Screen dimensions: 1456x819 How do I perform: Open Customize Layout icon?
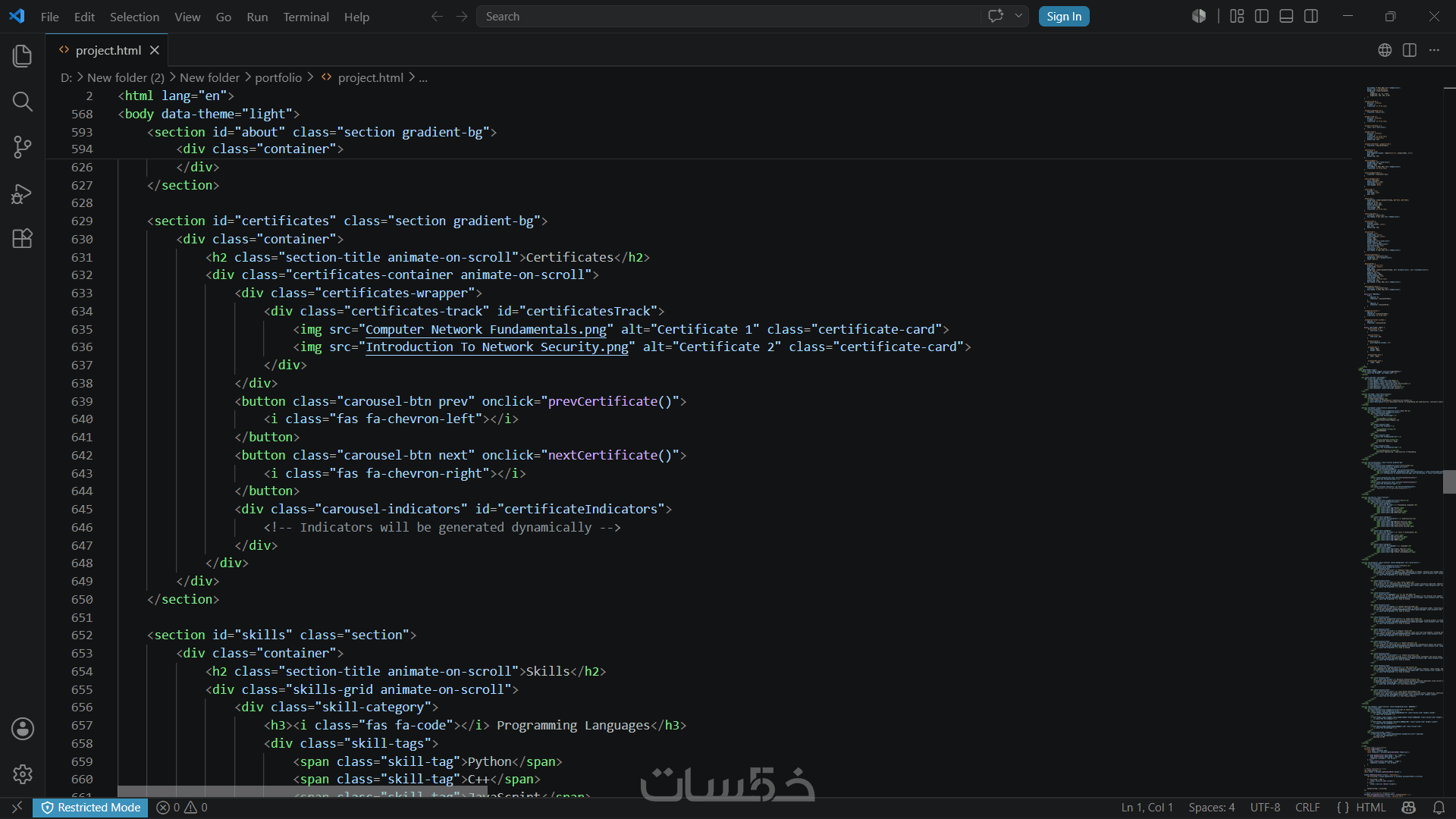point(1237,16)
